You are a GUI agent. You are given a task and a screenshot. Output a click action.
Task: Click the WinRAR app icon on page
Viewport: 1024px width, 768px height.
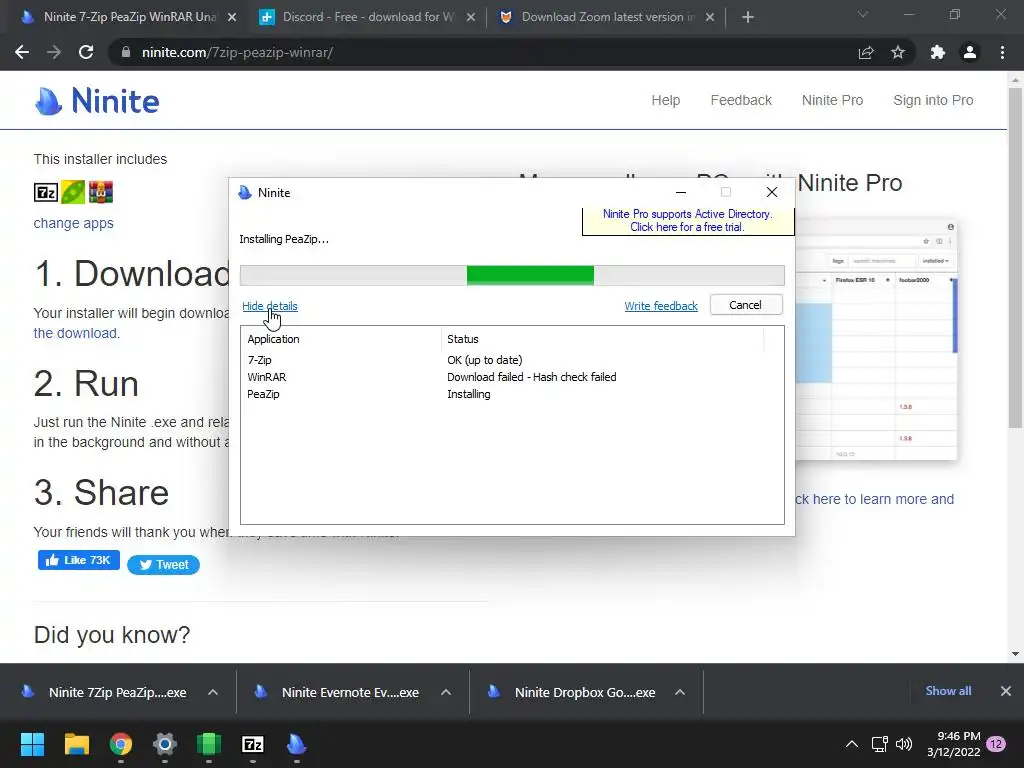(x=101, y=193)
